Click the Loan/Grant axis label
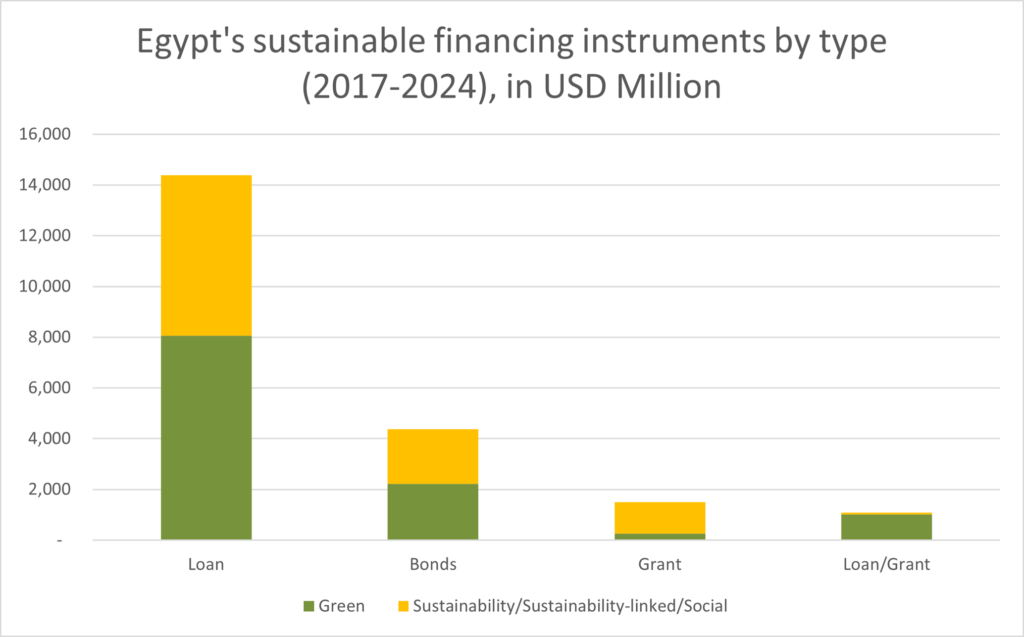The width and height of the screenshot is (1024, 637). [886, 564]
